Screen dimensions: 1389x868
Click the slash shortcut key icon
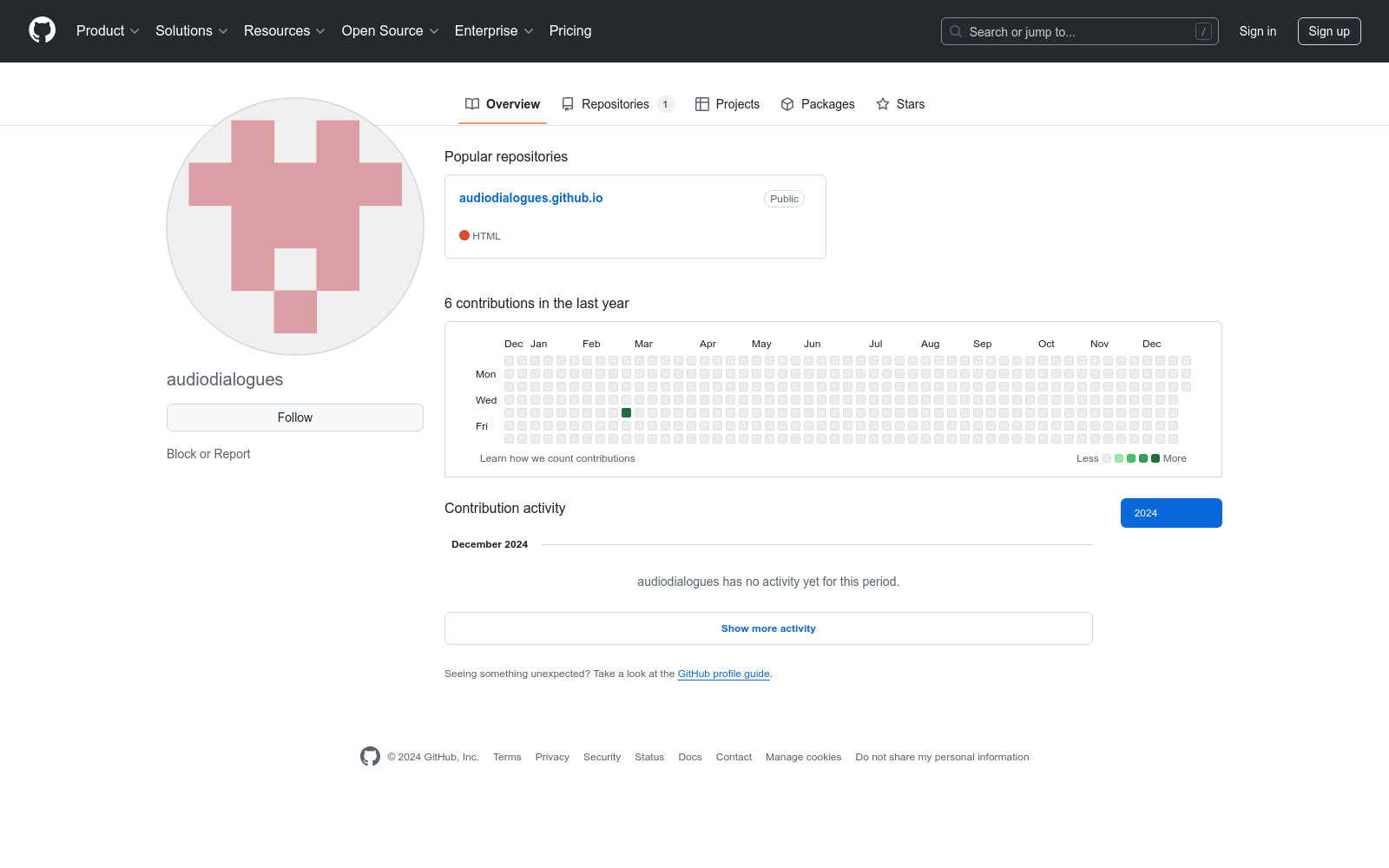click(x=1203, y=31)
